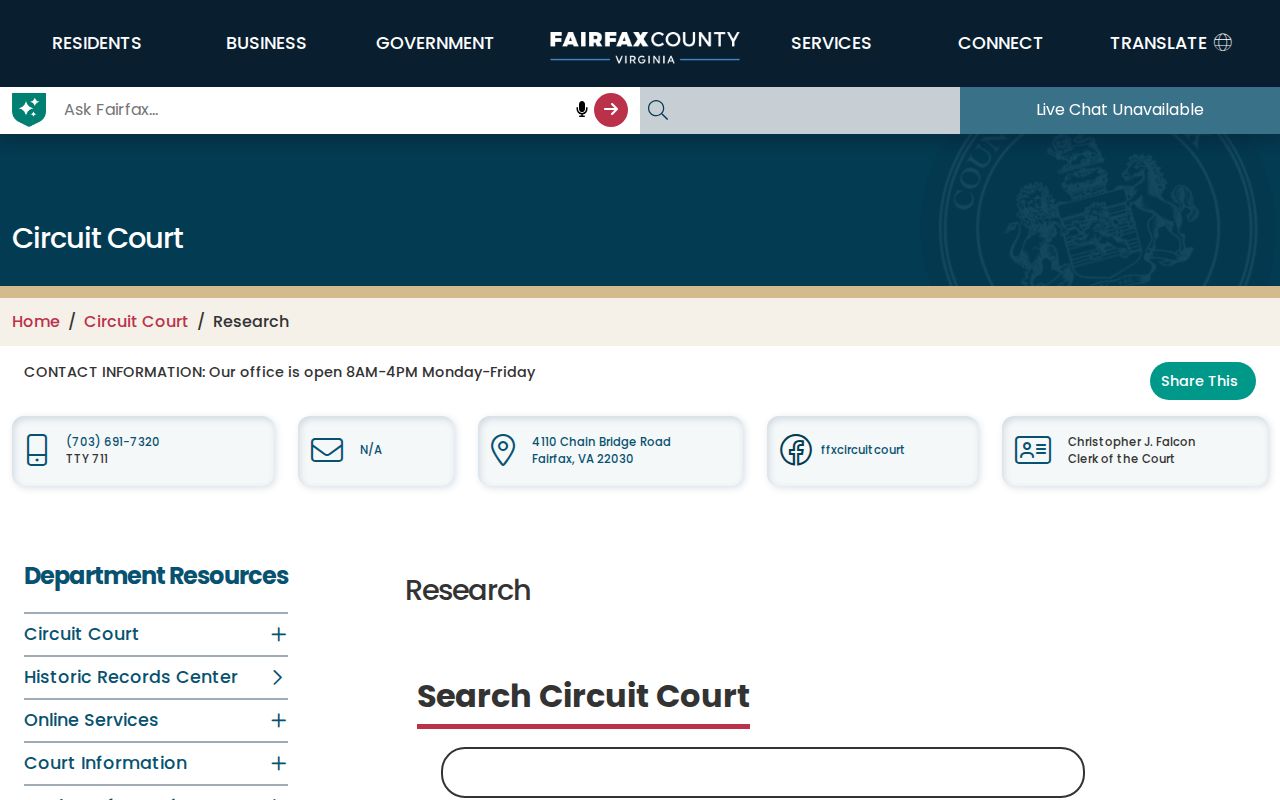Screen dimensions: 1280x800
Task: Click the magnifying glass search icon
Action: [657, 110]
